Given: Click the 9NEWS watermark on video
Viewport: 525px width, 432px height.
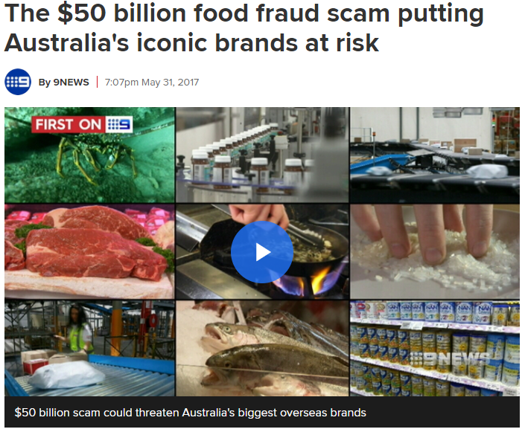Looking at the screenshot, I should (450, 358).
